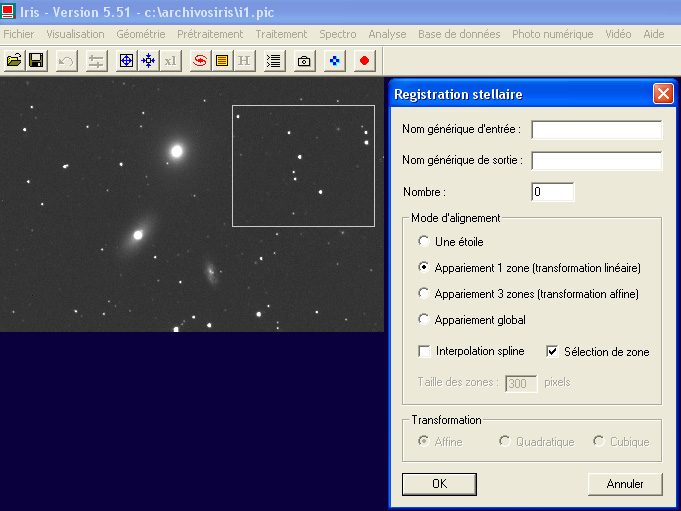The height and width of the screenshot is (511, 681).
Task: Click the blue four-dot cross icon
Action: tap(334, 61)
